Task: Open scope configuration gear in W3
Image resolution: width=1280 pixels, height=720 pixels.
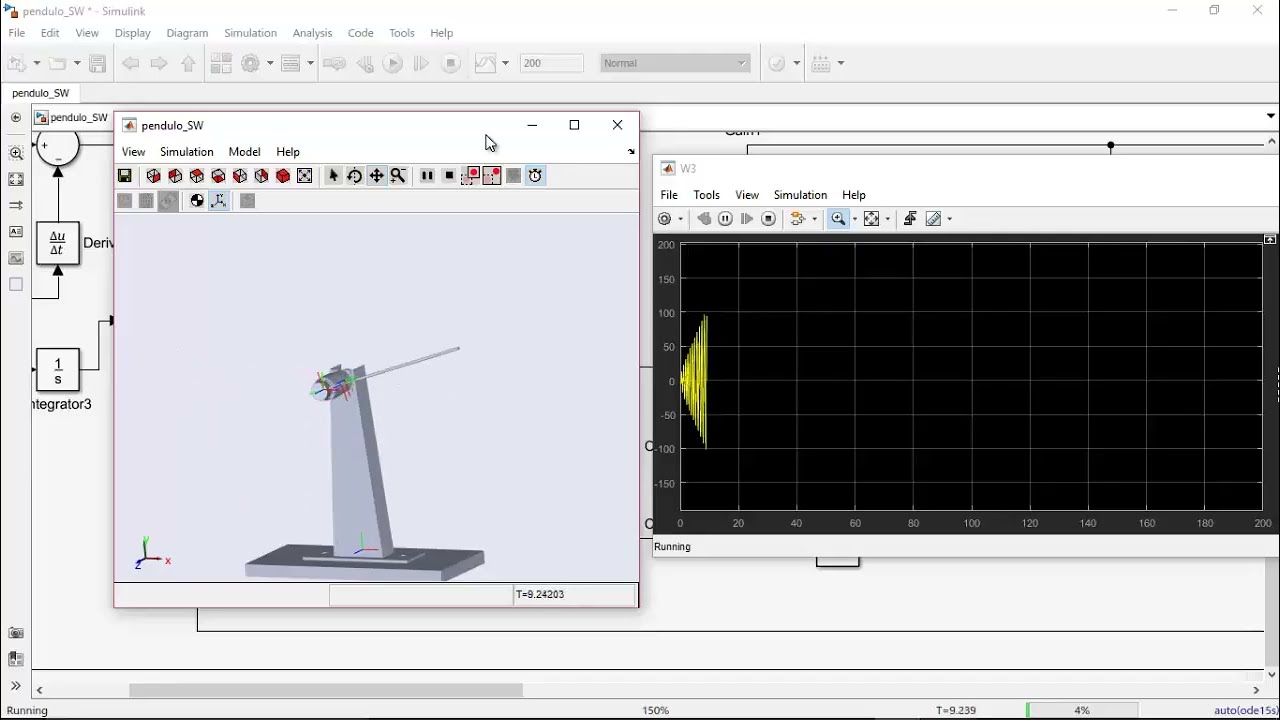Action: (665, 219)
